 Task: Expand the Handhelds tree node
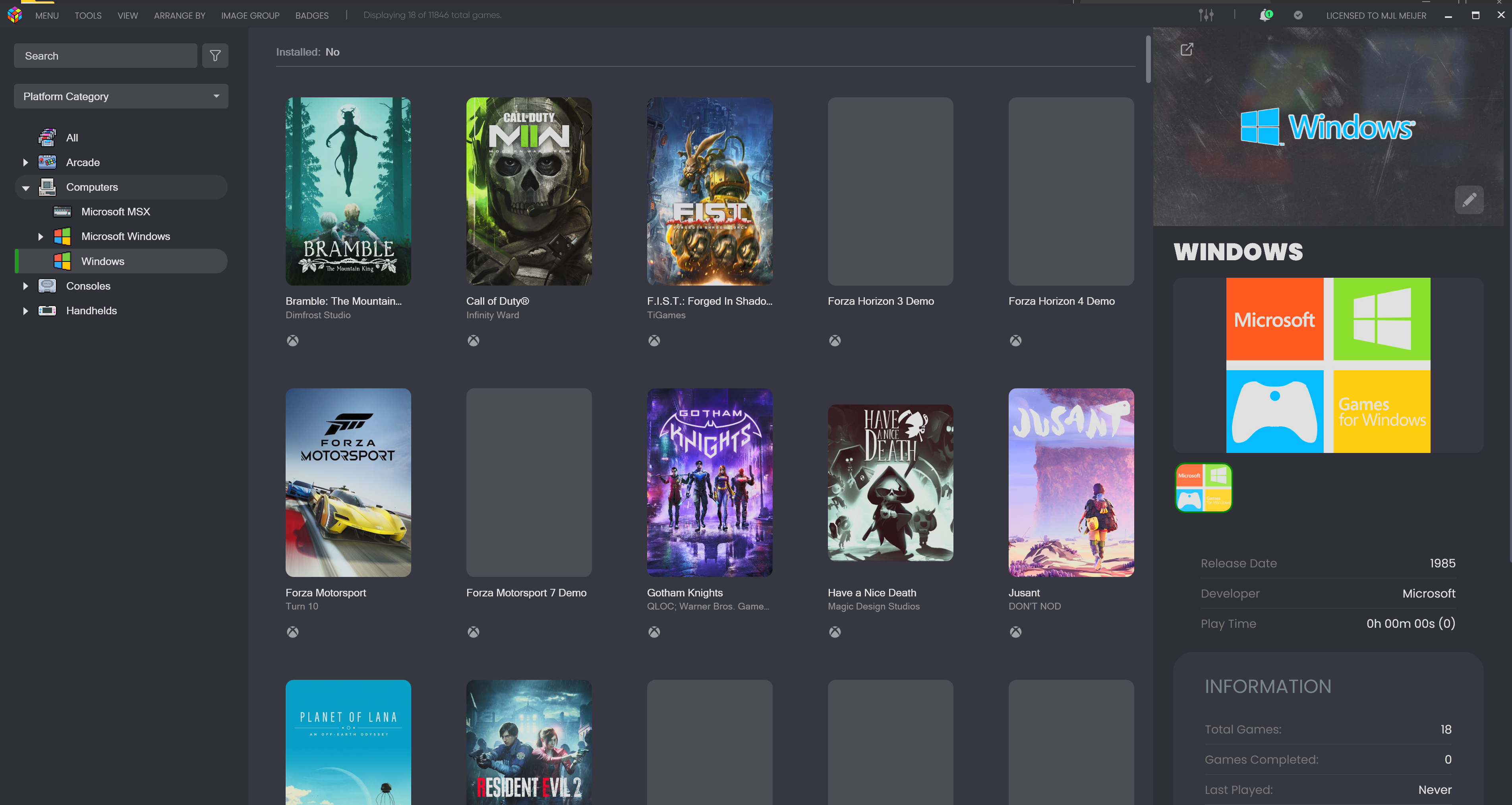tap(25, 311)
